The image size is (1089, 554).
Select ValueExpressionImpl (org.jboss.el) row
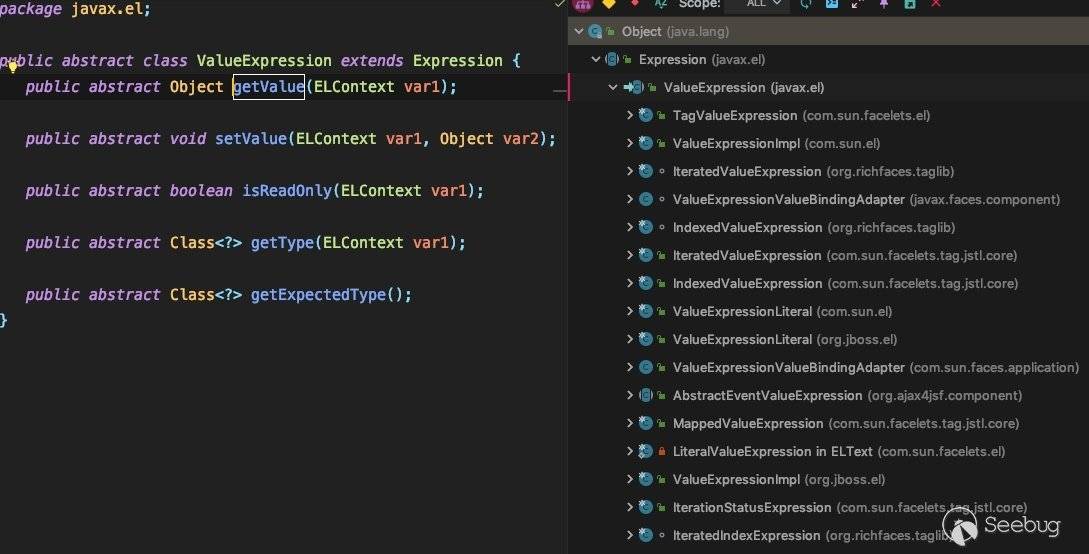(x=829, y=479)
